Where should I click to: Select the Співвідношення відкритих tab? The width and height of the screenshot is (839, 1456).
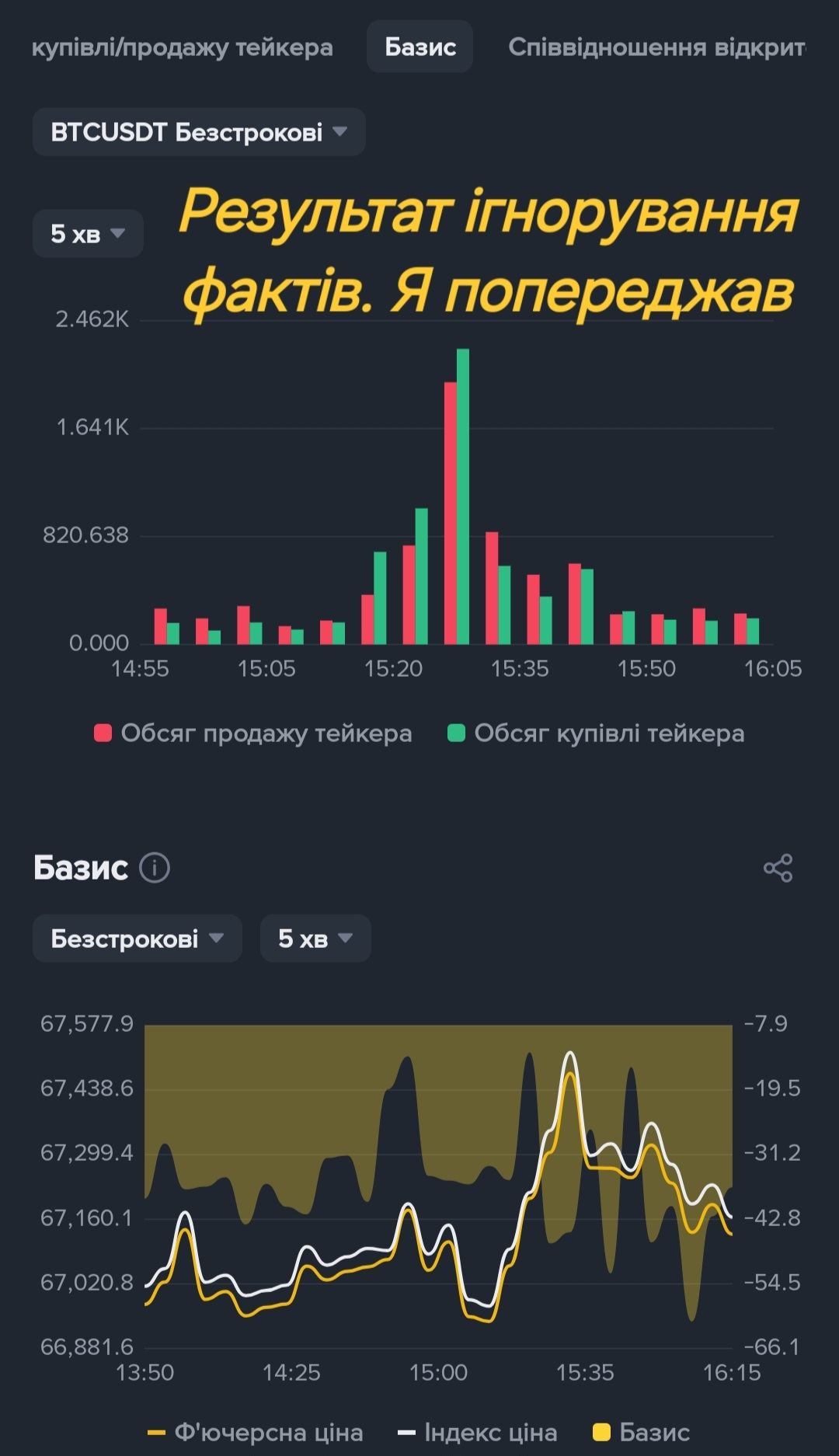[656, 47]
